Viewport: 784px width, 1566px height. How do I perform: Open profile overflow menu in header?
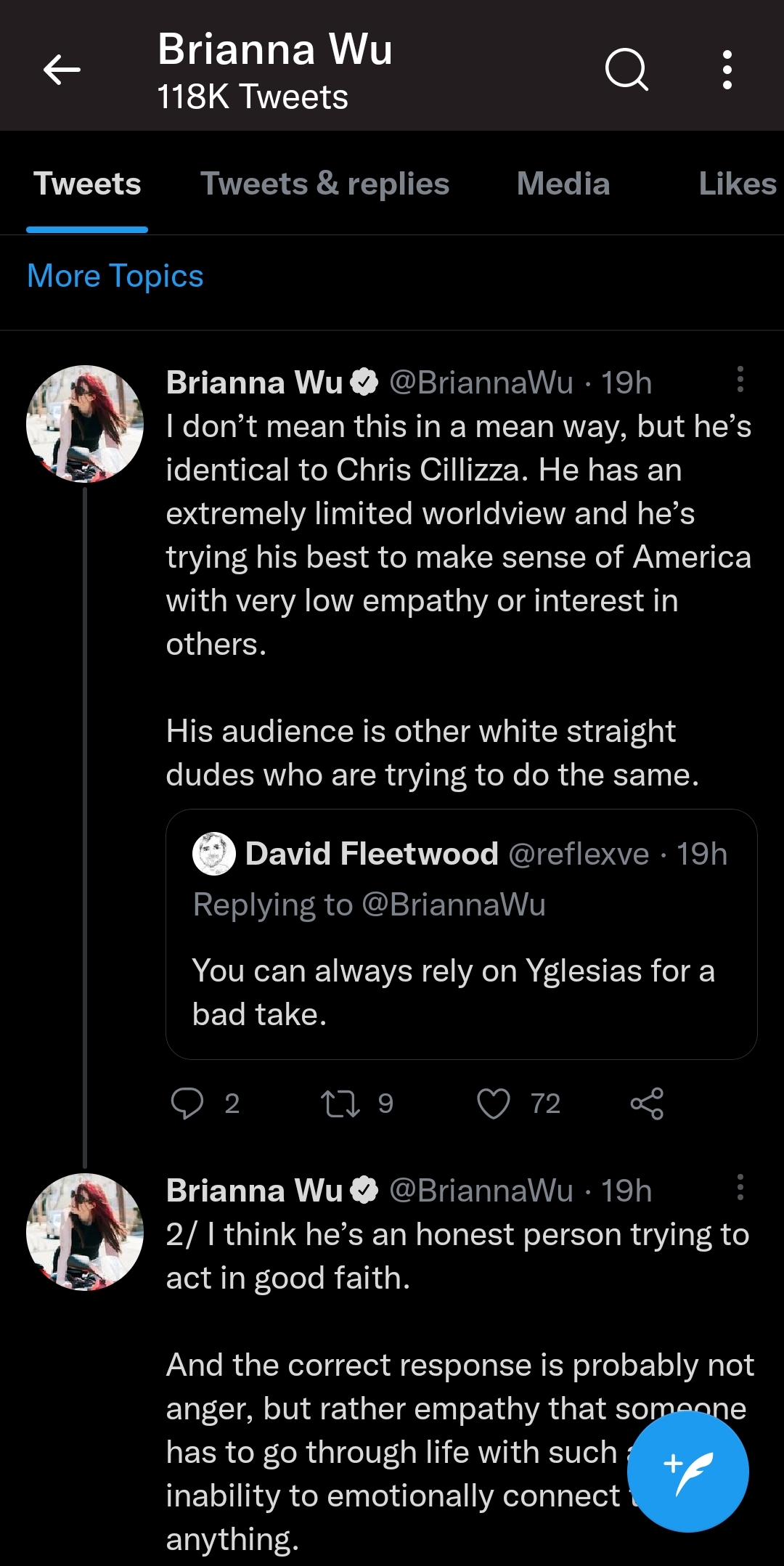727,70
